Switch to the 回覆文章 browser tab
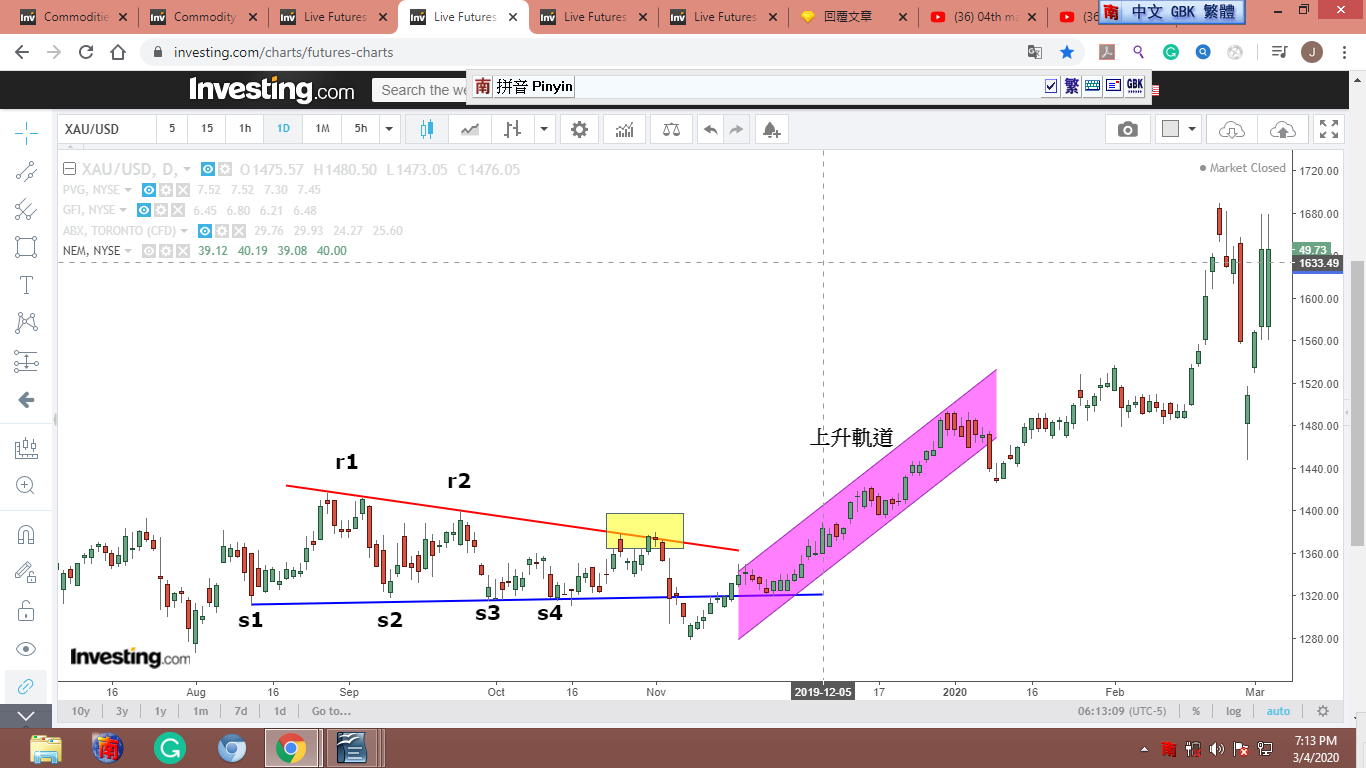Image resolution: width=1366 pixels, height=768 pixels. tap(852, 17)
